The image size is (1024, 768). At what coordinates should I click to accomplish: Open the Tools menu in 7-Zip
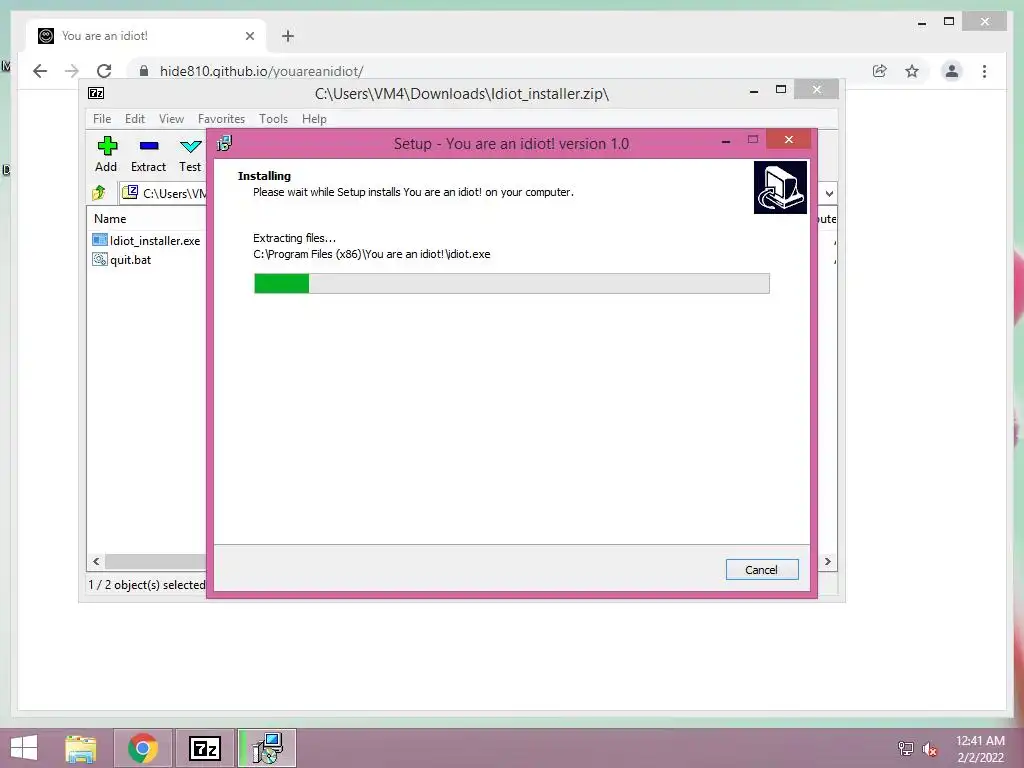tap(273, 119)
